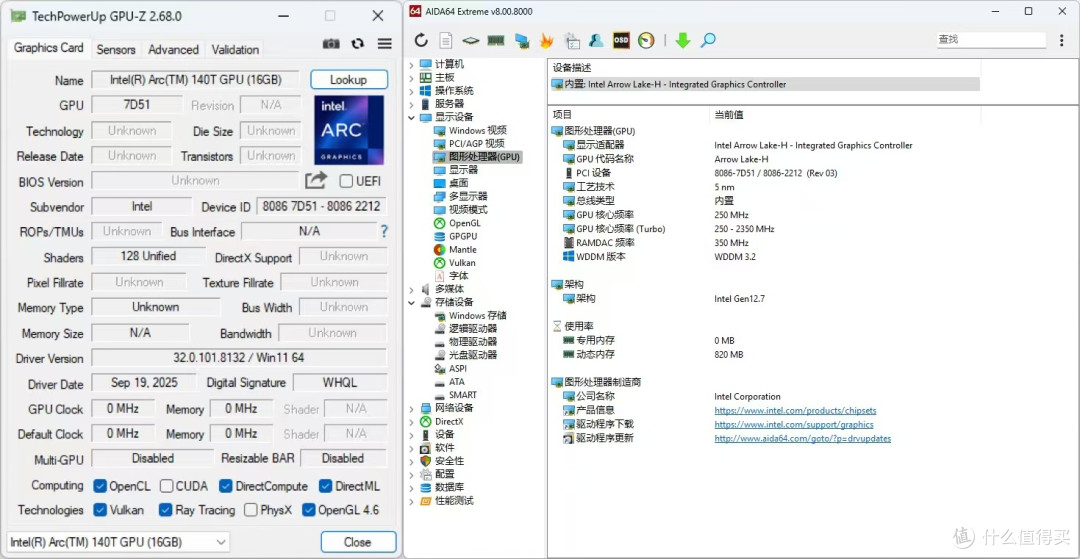
Task: Click the BIOS export share icon
Action: [x=315, y=180]
